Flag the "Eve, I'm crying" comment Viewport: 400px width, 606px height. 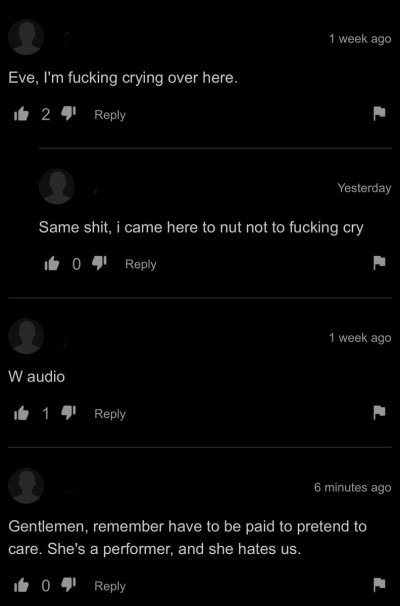click(x=379, y=113)
